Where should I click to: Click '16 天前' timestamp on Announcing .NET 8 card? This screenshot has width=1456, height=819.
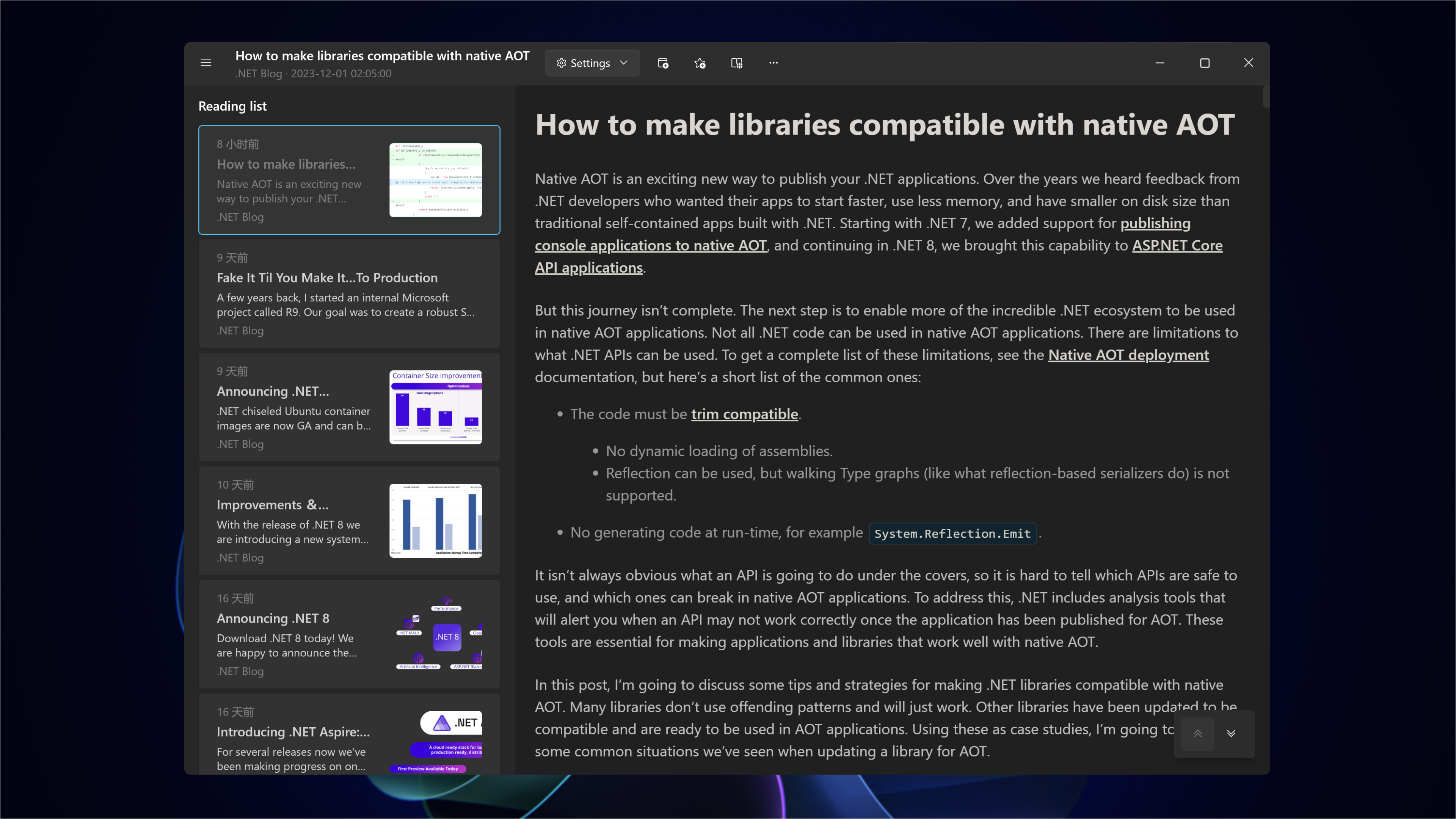tap(235, 599)
